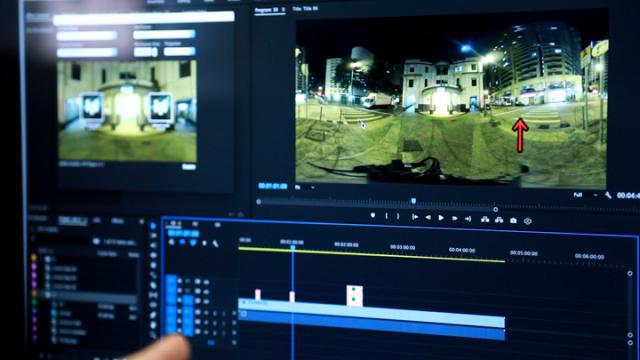
Task: Click the program monitor scrubber playhead
Action: [x=413, y=201]
